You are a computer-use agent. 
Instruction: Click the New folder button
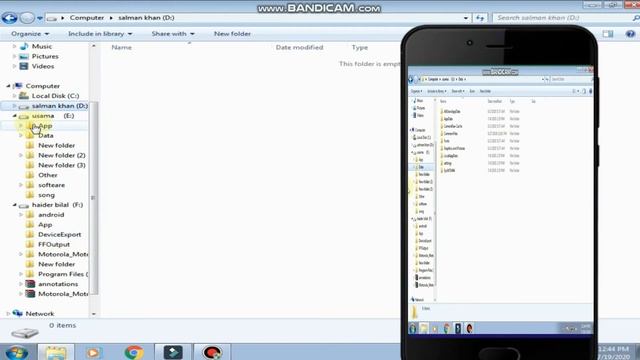pyautogui.click(x=232, y=34)
